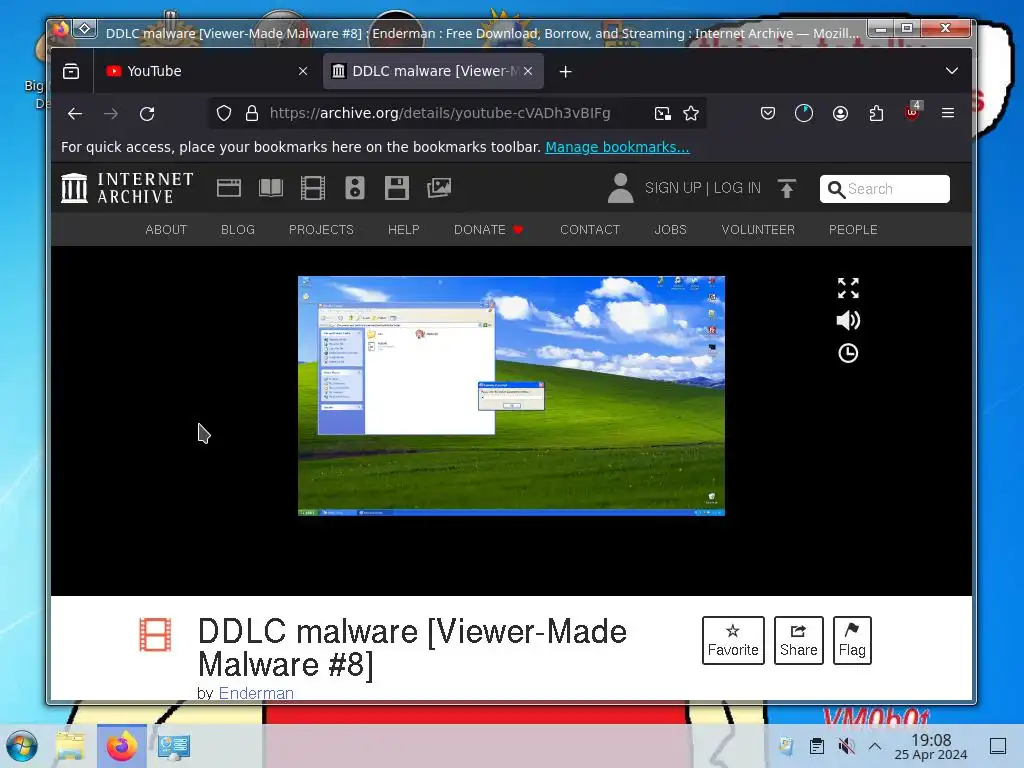1024x768 pixels.
Task: Bookmark this page with the star
Action: click(691, 114)
